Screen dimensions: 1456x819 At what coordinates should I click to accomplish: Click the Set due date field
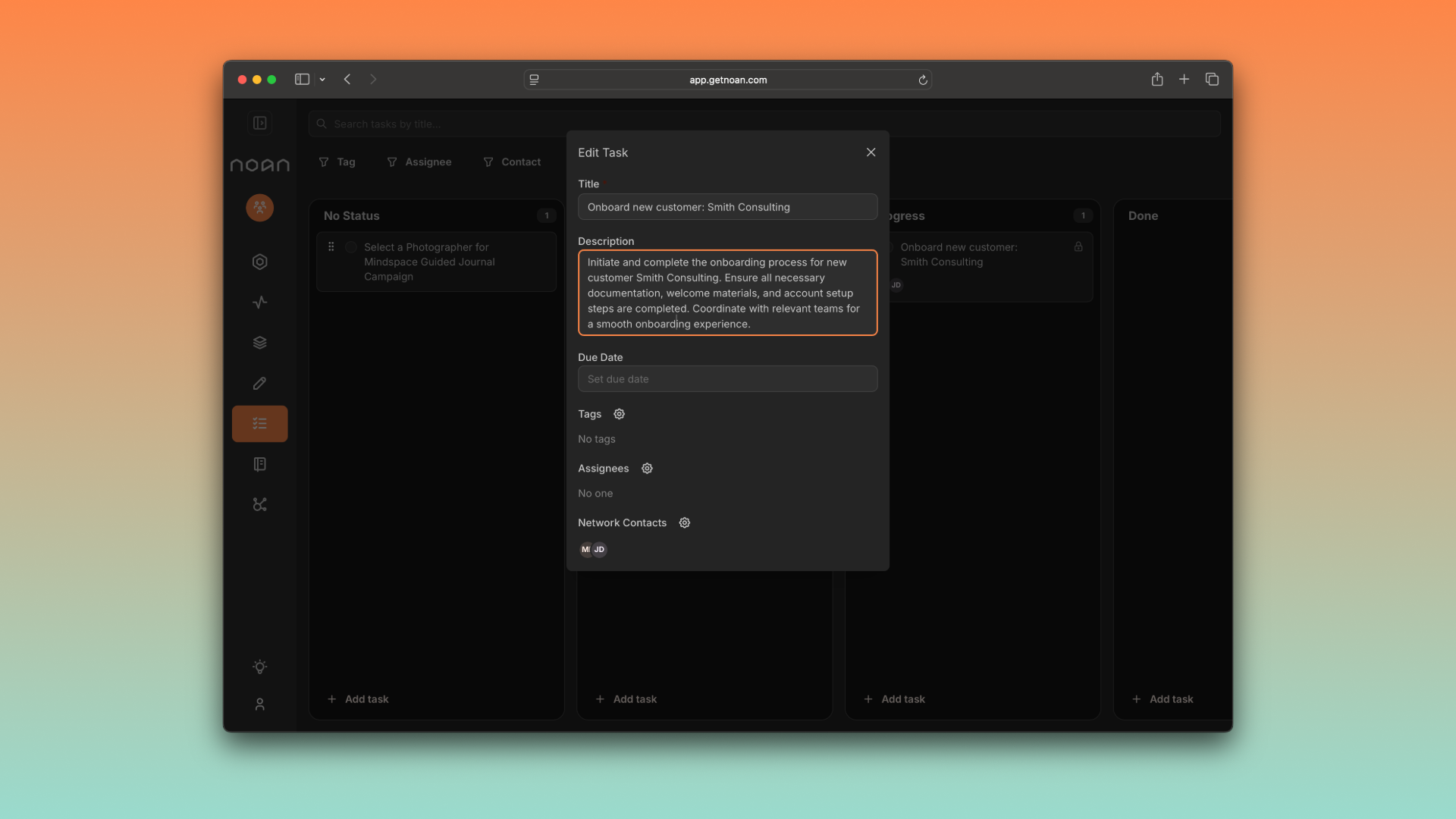pos(726,379)
